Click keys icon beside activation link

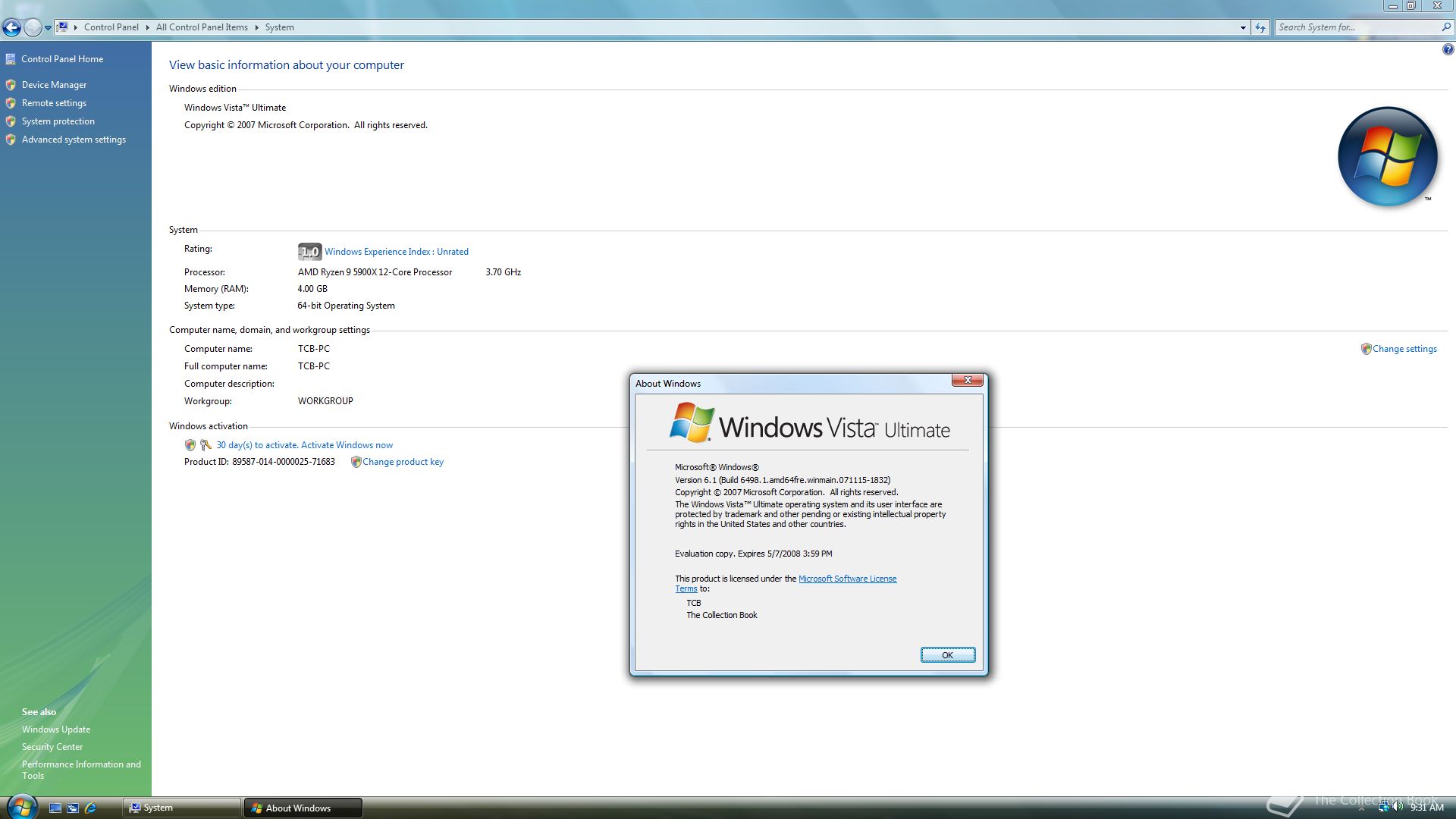coord(206,445)
